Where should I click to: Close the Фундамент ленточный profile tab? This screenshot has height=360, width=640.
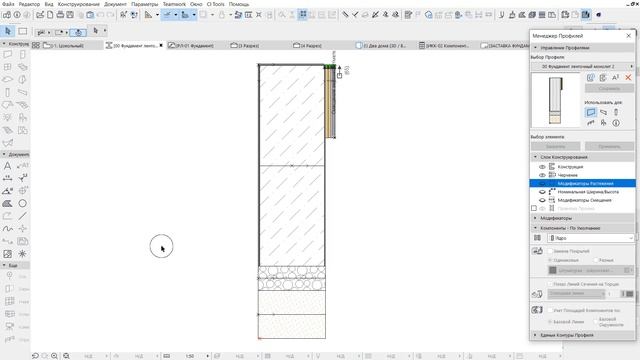[161, 45]
